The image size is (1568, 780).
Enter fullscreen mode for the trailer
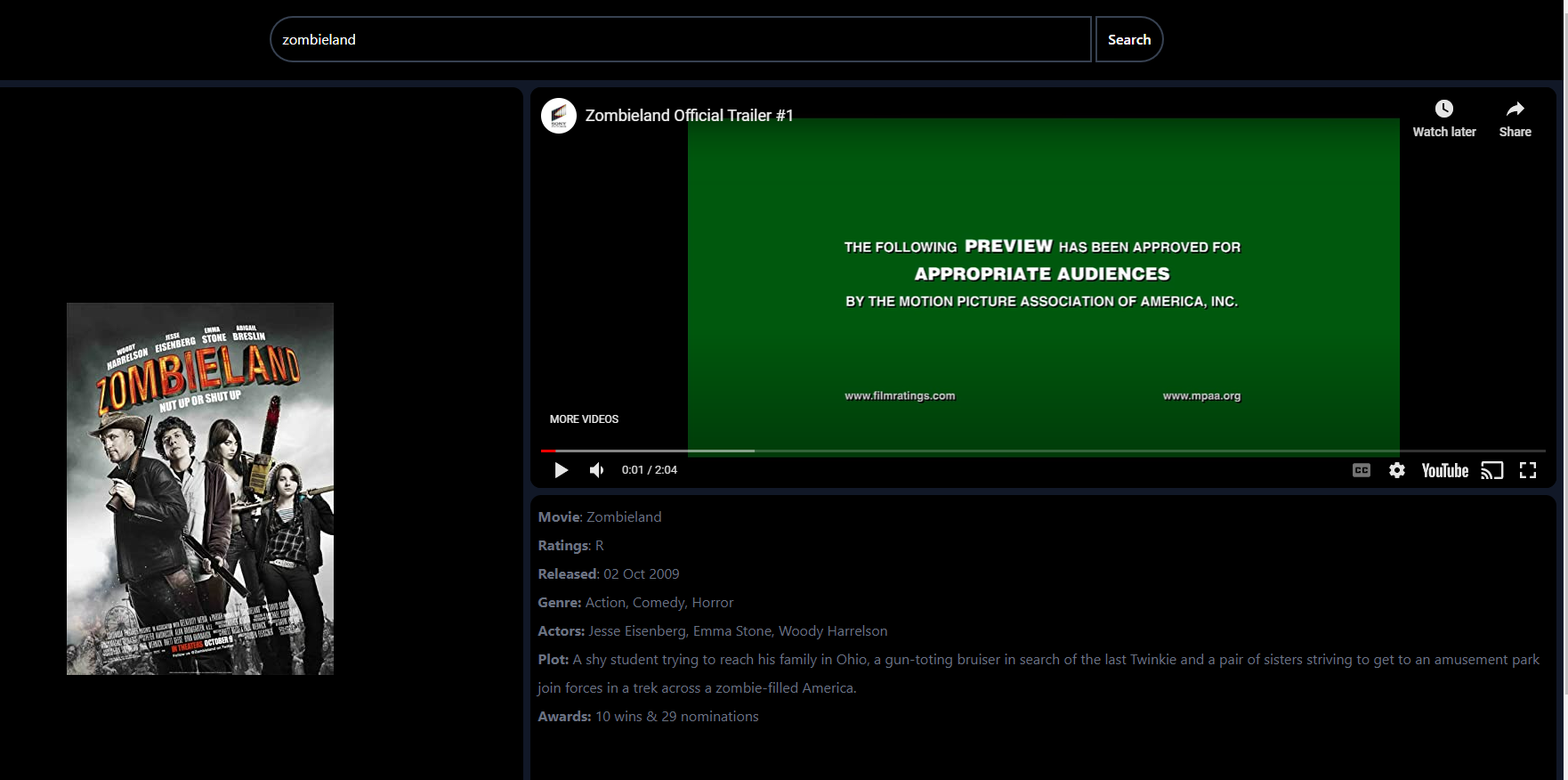(1528, 470)
